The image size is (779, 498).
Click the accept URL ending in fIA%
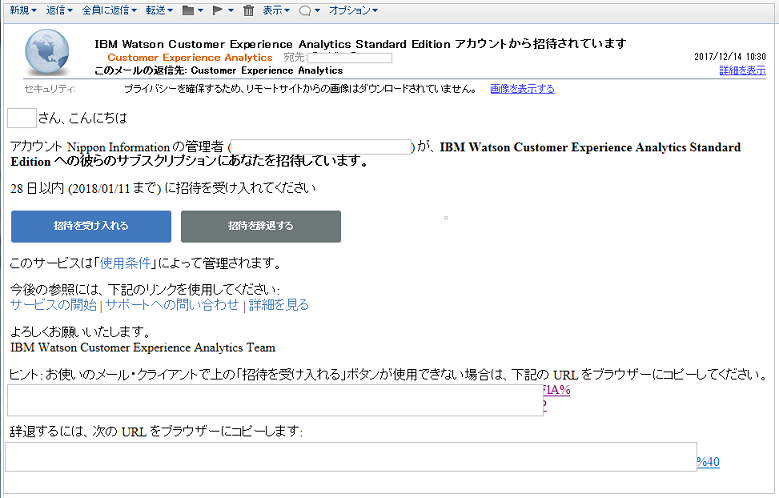[556, 390]
